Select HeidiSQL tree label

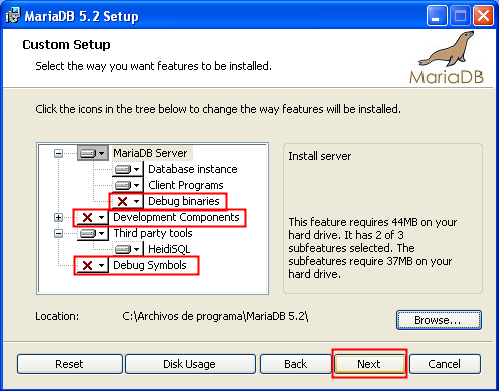click(x=169, y=249)
